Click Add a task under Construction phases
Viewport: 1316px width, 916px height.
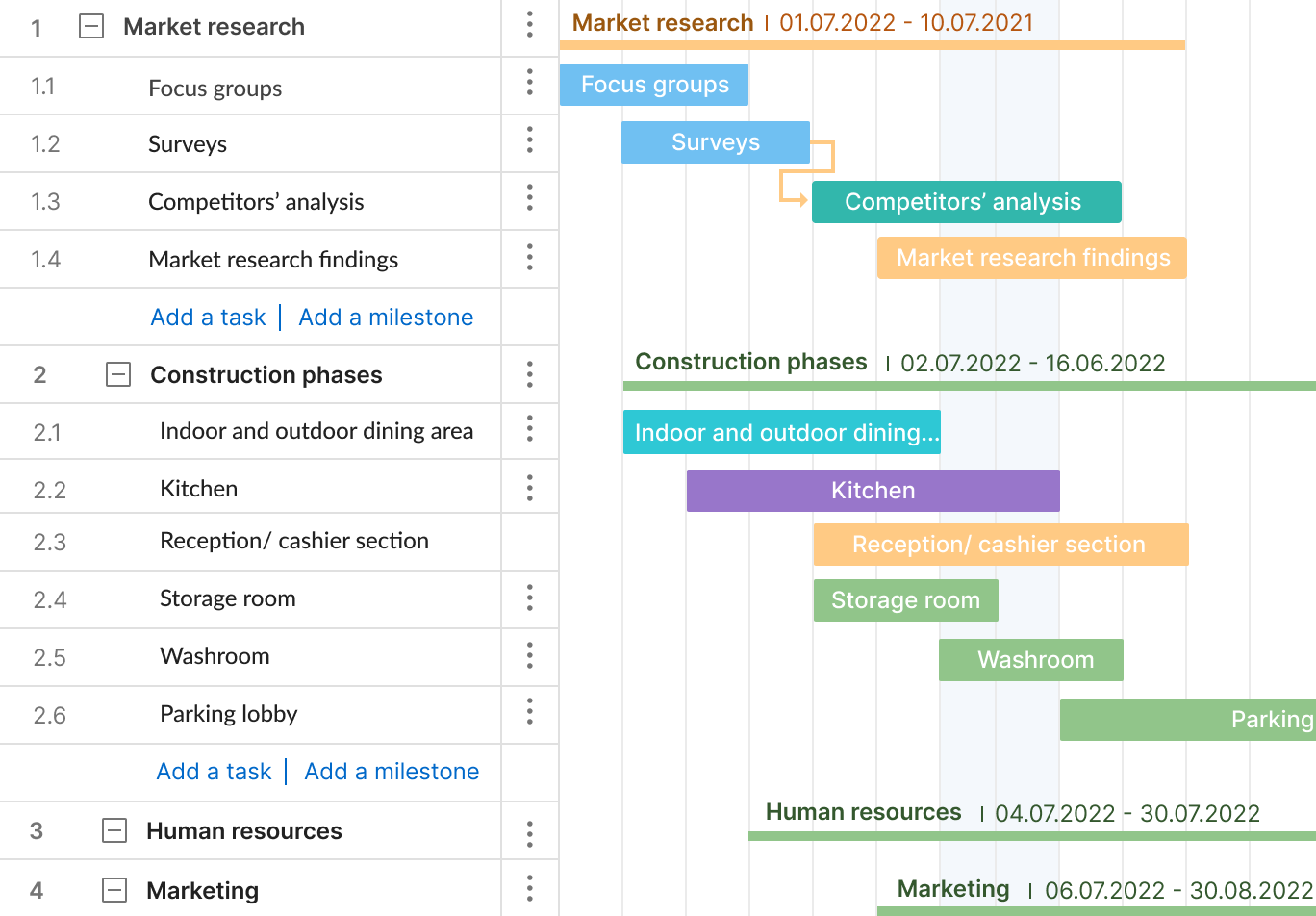(214, 771)
